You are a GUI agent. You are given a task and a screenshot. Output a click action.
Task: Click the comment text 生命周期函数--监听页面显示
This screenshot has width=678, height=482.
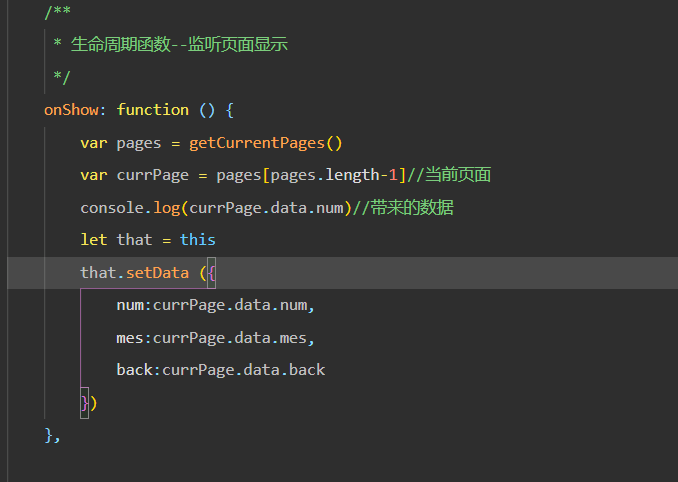(179, 44)
